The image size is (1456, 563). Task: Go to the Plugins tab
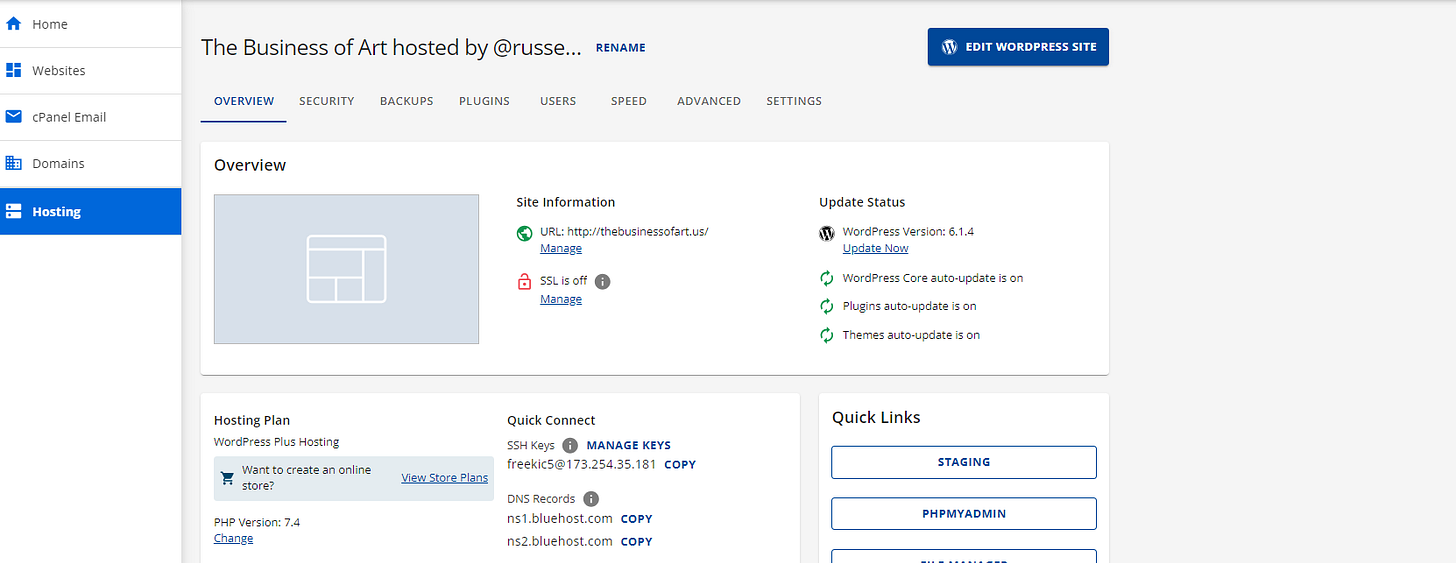[485, 101]
